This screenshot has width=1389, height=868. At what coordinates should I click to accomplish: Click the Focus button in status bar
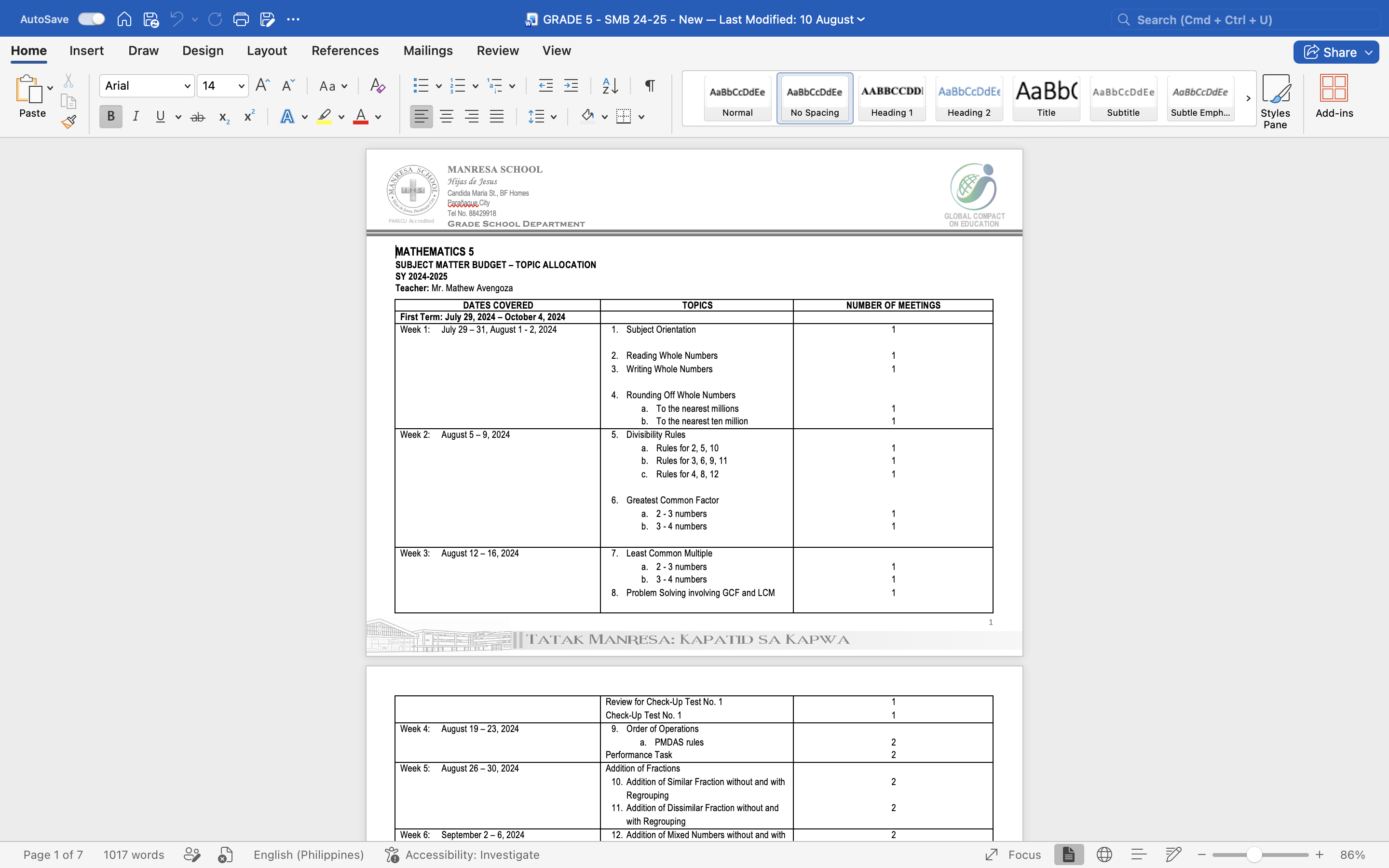coord(1013,854)
